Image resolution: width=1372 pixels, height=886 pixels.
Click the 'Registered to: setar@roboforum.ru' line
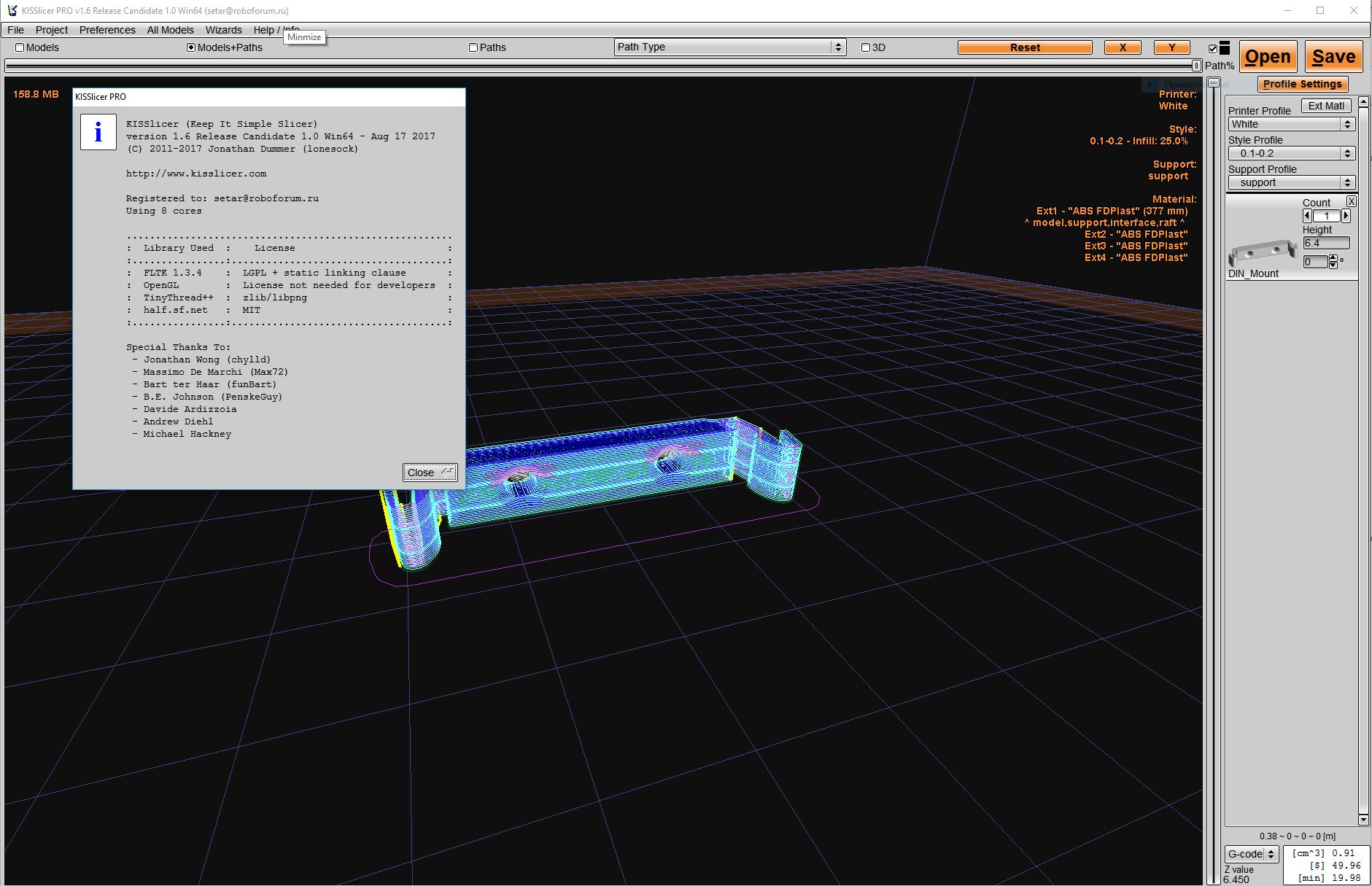(x=222, y=198)
